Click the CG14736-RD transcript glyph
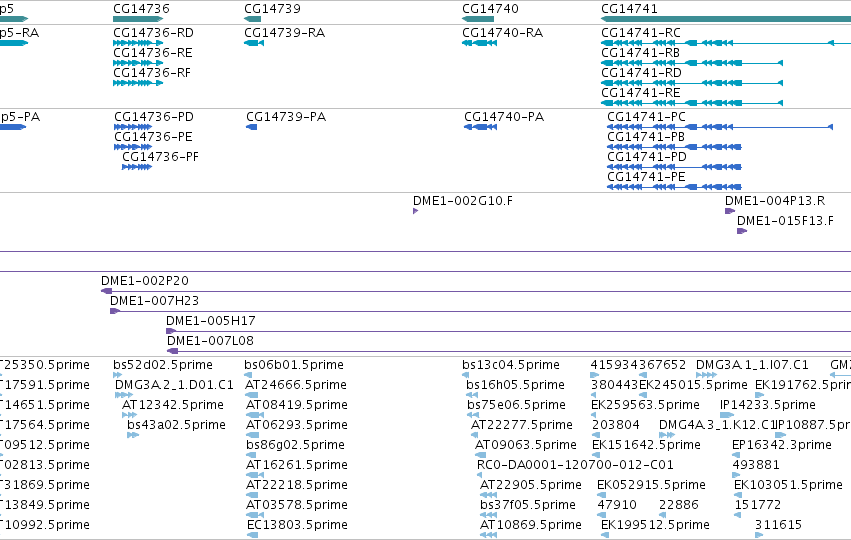 tap(138, 43)
